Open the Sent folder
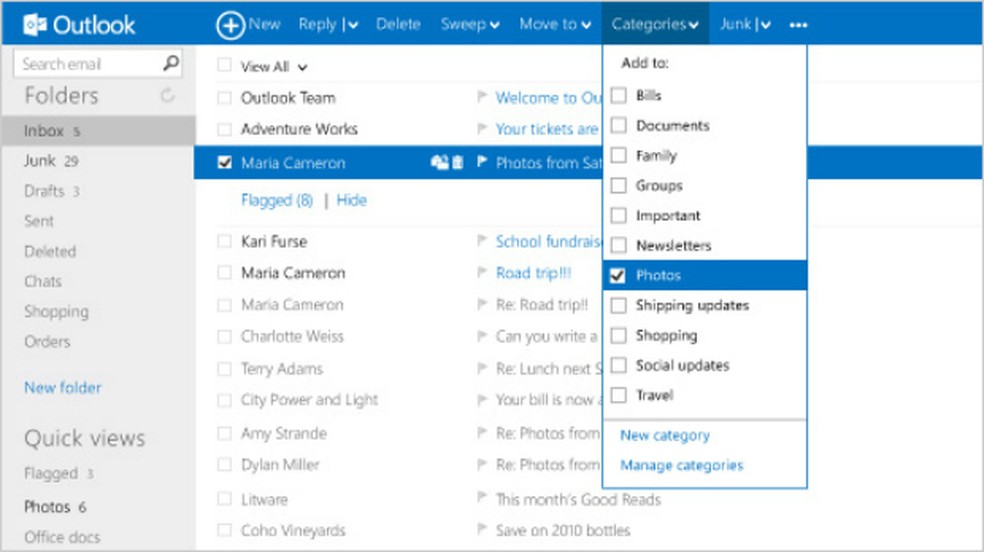This screenshot has width=984, height=552. click(39, 221)
